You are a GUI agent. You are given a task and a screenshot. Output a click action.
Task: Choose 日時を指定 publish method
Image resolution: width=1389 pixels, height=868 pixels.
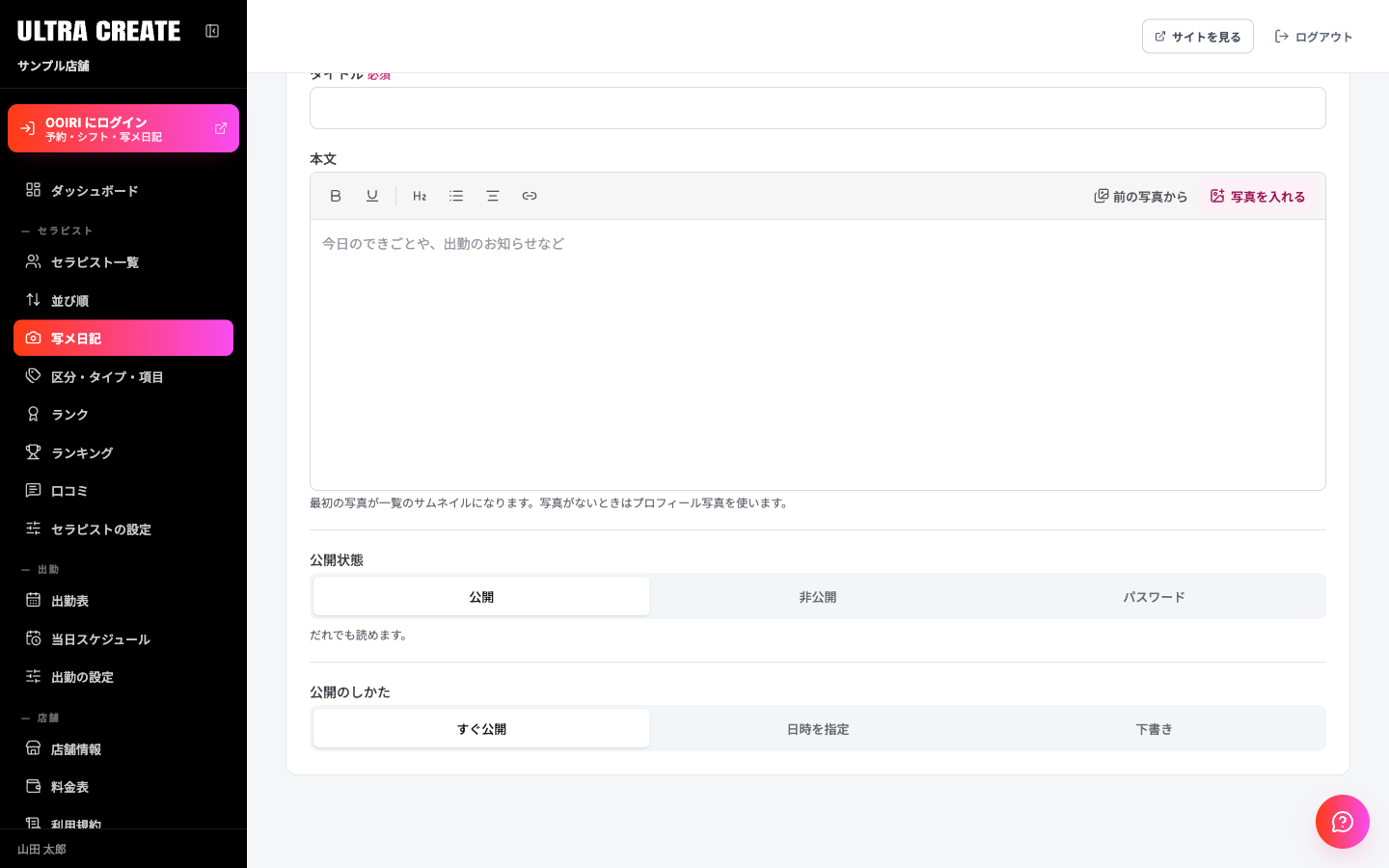pos(818,728)
